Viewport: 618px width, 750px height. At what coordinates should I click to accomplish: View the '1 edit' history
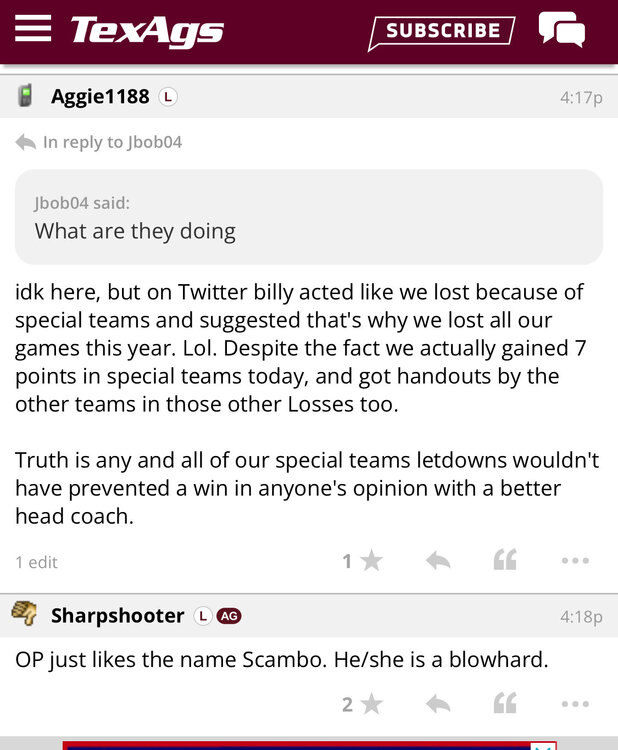(36, 562)
